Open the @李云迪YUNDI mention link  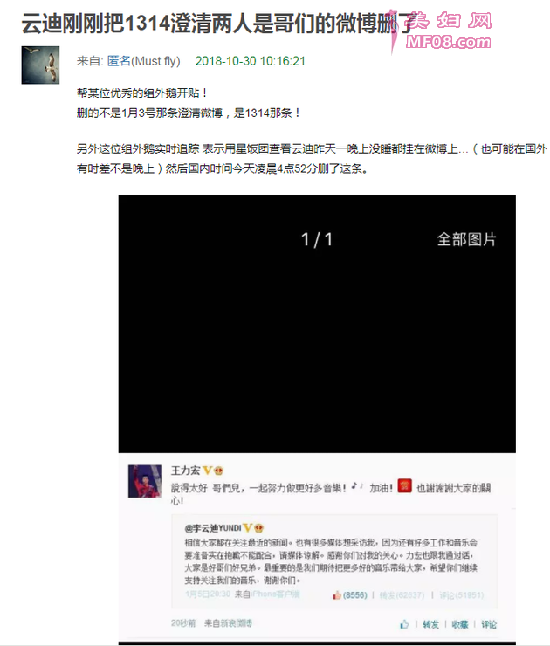(x=213, y=528)
